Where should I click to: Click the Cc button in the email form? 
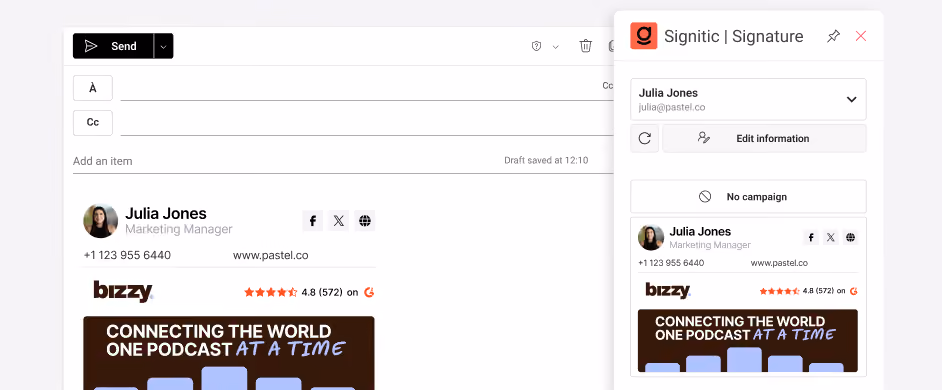click(x=93, y=123)
